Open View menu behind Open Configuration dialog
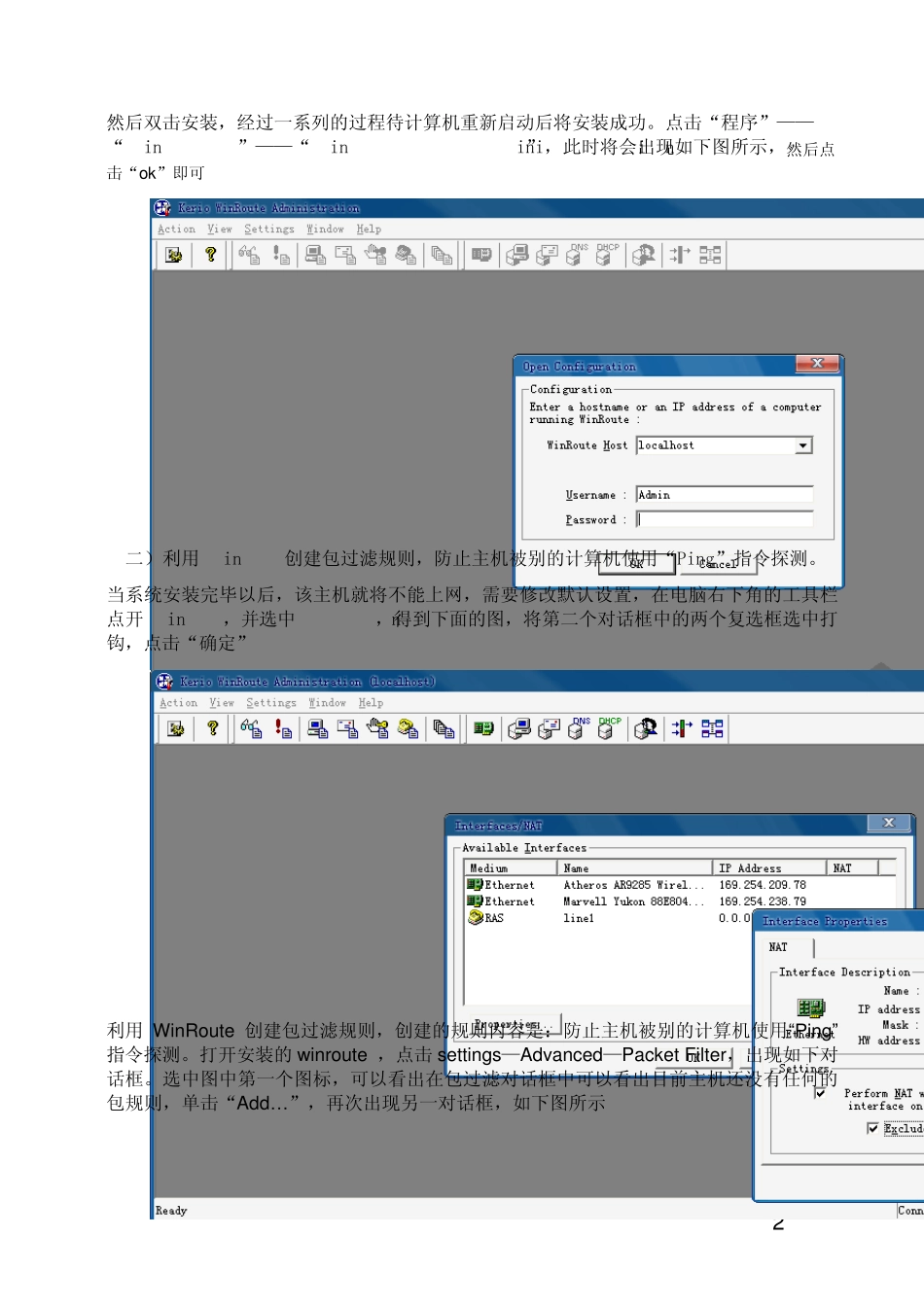This screenshot has width=924, height=1307. (220, 230)
